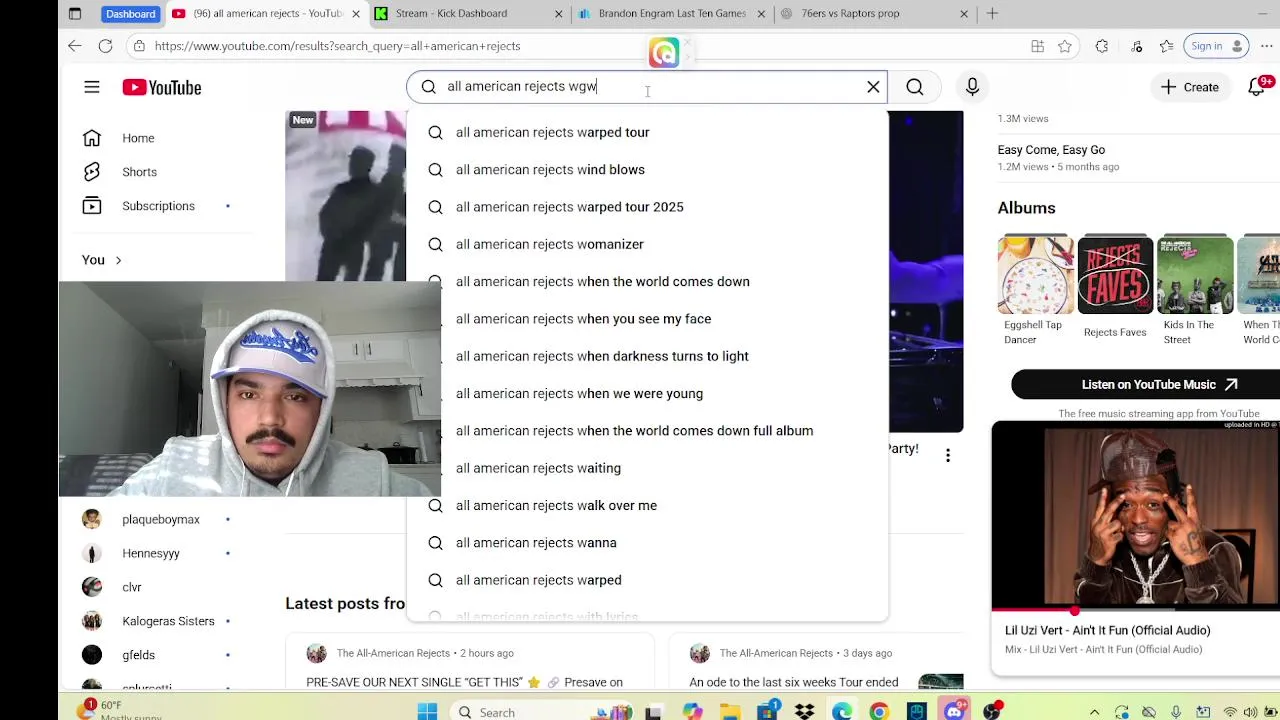Select suggestion 'all american rejects womanizer'
The width and height of the screenshot is (1280, 720).
pyautogui.click(x=647, y=244)
